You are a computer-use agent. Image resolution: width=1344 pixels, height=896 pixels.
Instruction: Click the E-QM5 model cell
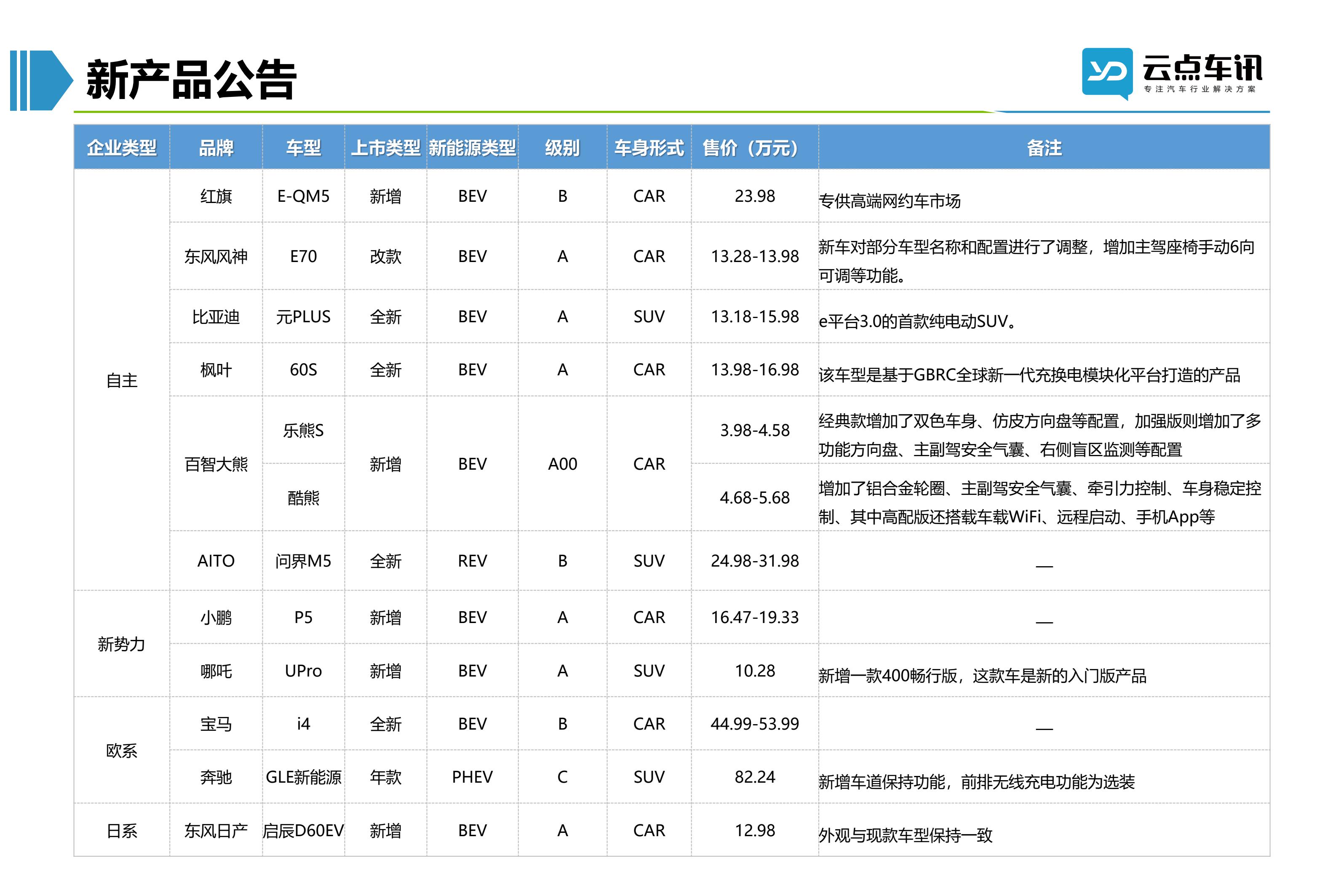pyautogui.click(x=303, y=196)
